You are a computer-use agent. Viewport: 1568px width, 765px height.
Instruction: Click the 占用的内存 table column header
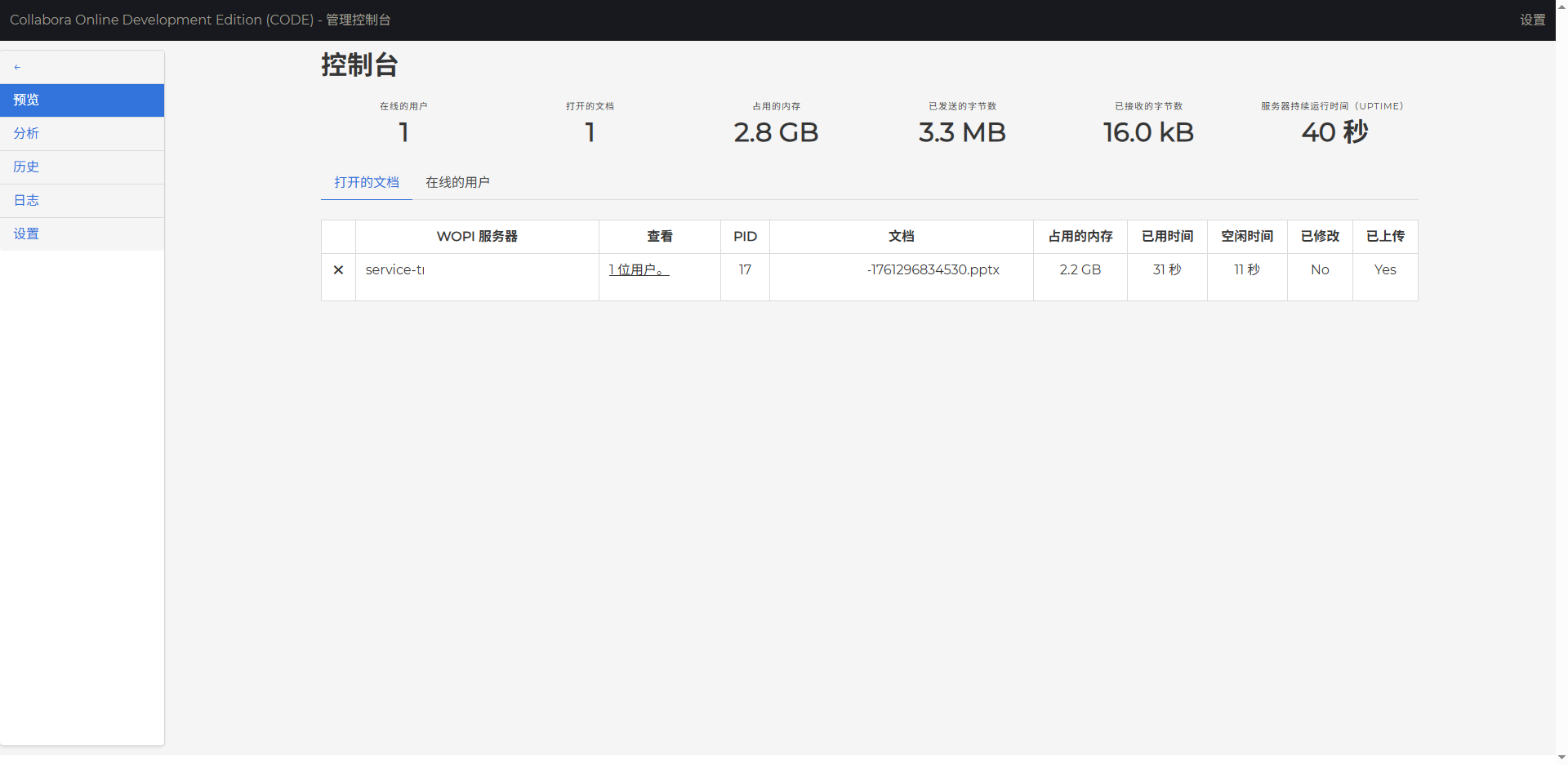point(1080,237)
